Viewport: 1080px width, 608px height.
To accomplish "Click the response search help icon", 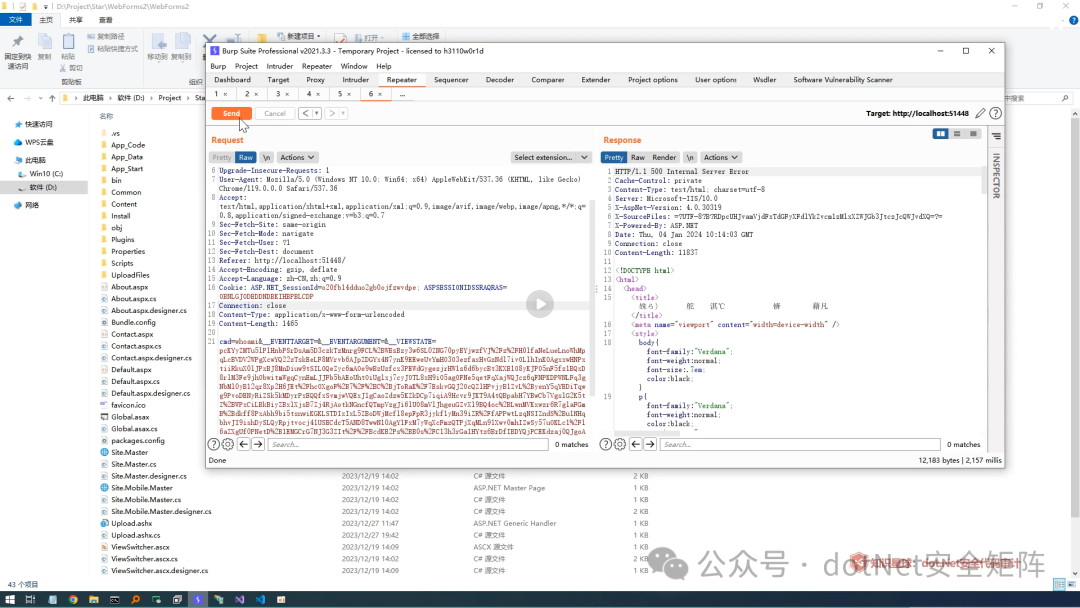I will [x=605, y=445].
